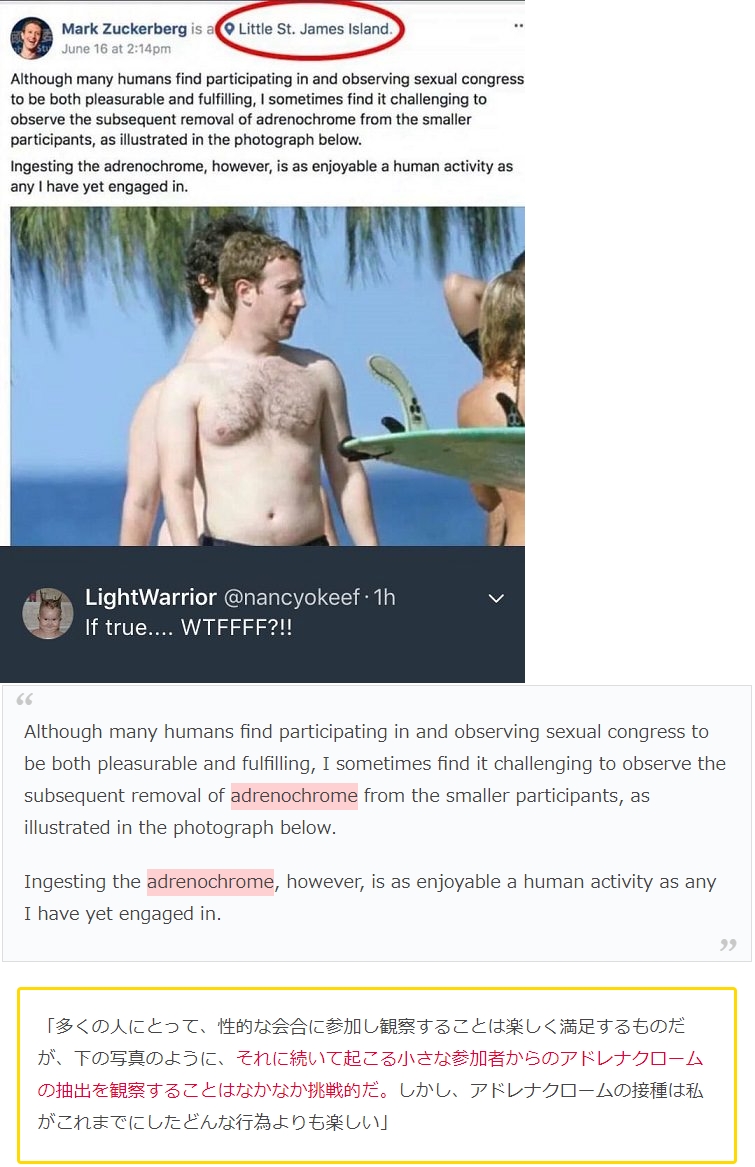Click the June 16 at 2:14pm timestamp
This screenshot has height=1167, width=755.
tap(116, 49)
